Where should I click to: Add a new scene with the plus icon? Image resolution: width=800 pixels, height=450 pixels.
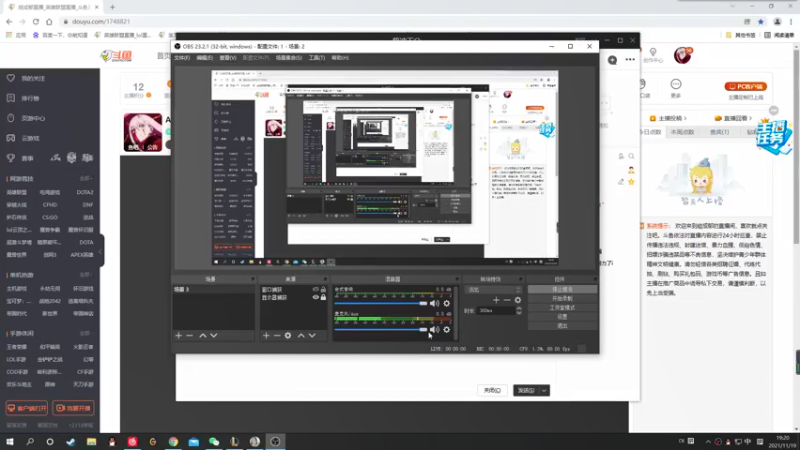pos(179,335)
